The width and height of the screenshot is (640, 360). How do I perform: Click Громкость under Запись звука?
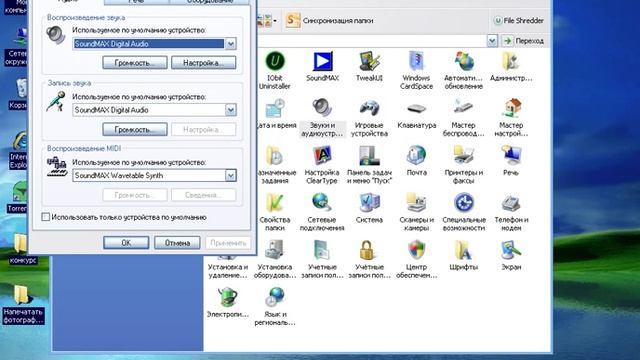[135, 129]
